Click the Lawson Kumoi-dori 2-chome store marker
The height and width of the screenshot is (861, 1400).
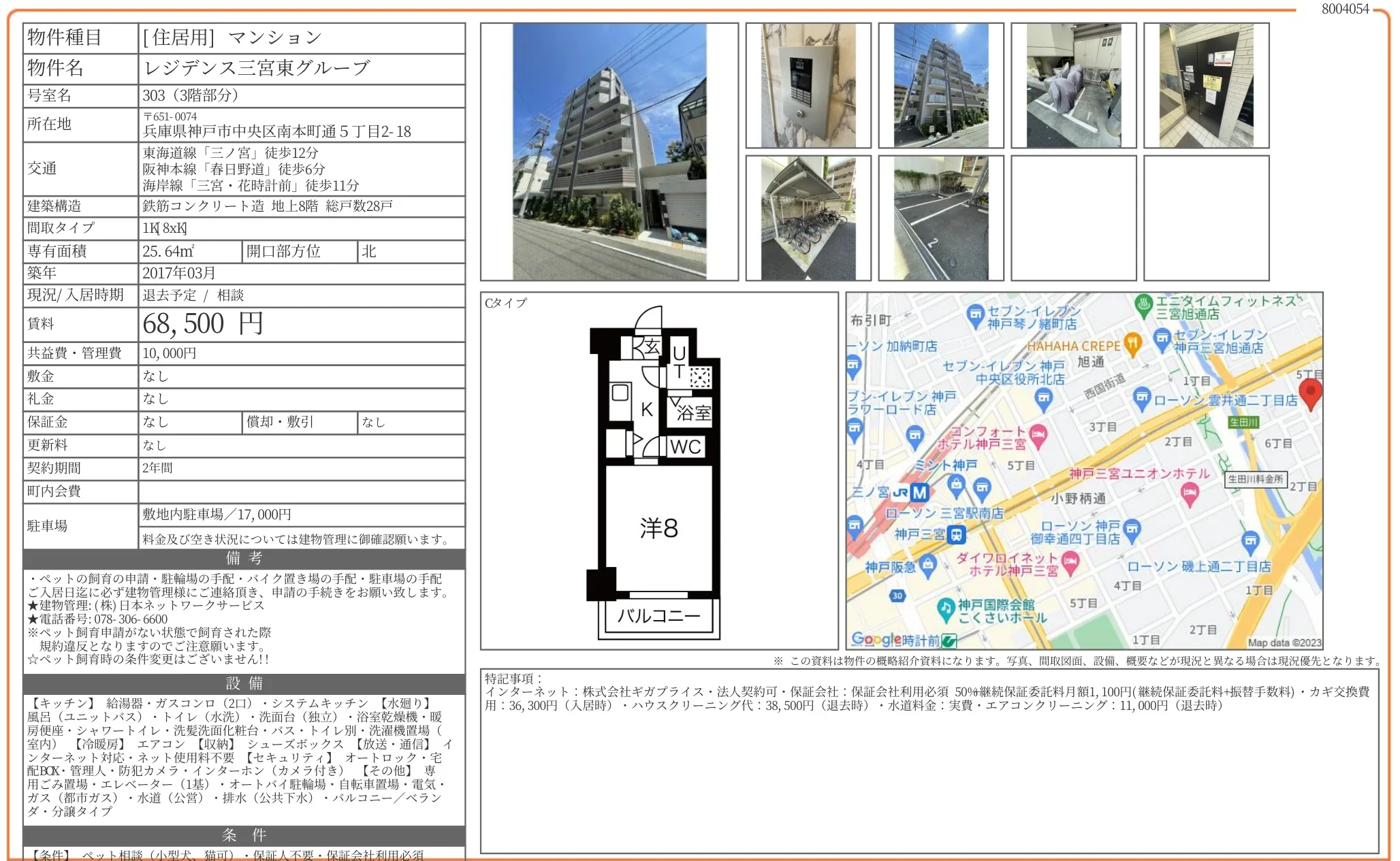(x=1142, y=398)
